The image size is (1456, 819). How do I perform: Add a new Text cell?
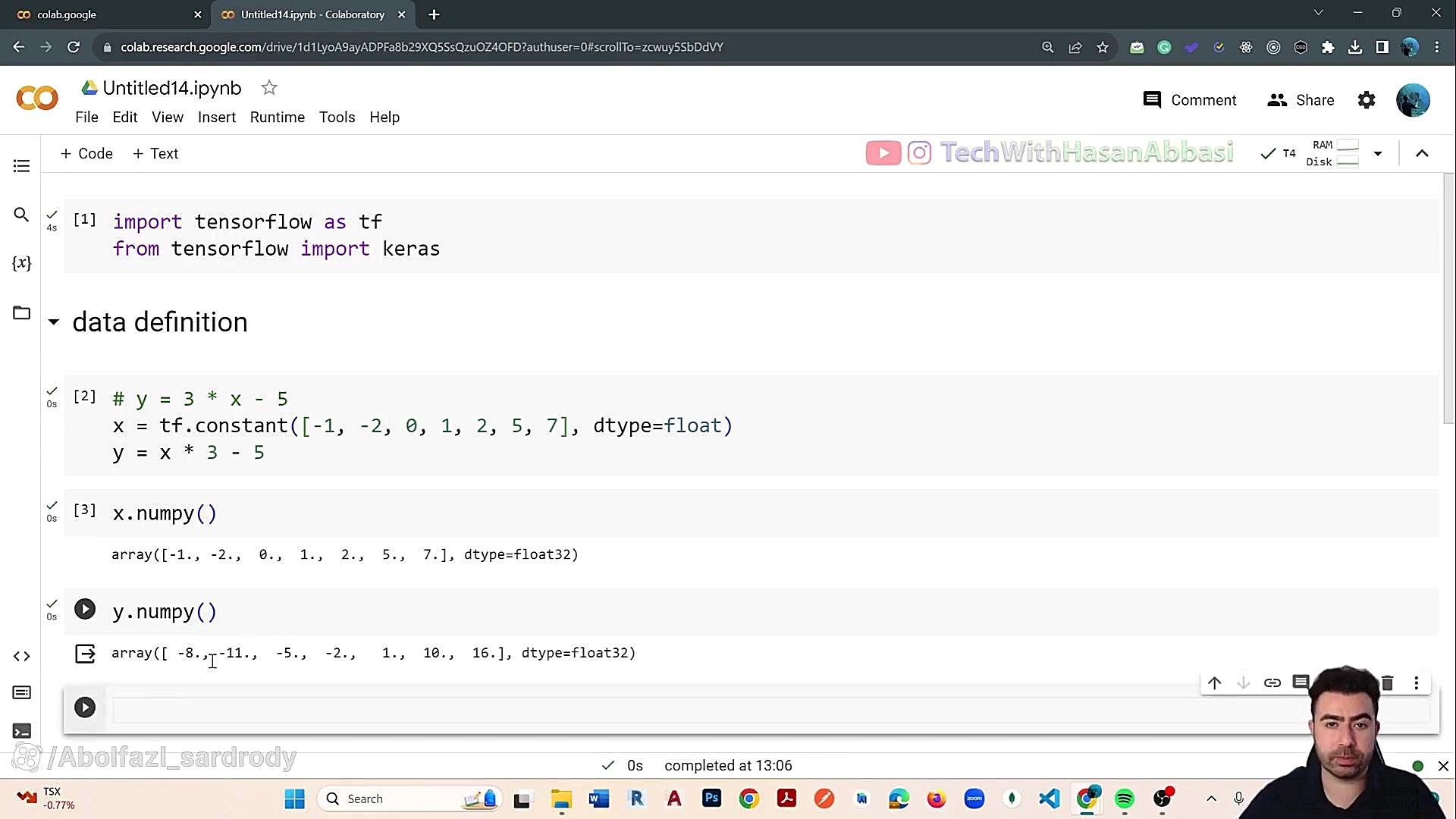pos(155,154)
